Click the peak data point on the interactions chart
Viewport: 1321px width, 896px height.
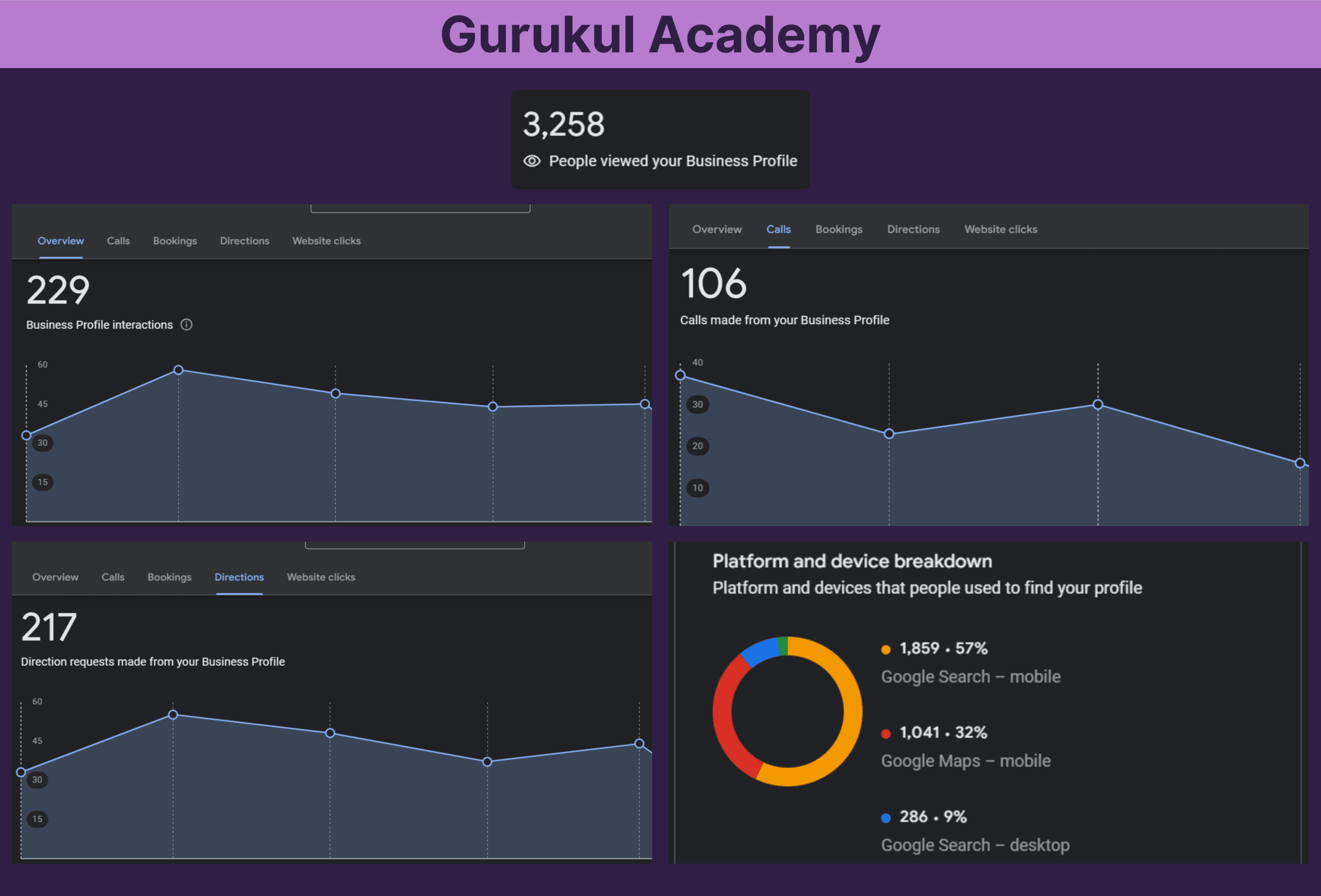[x=179, y=370]
